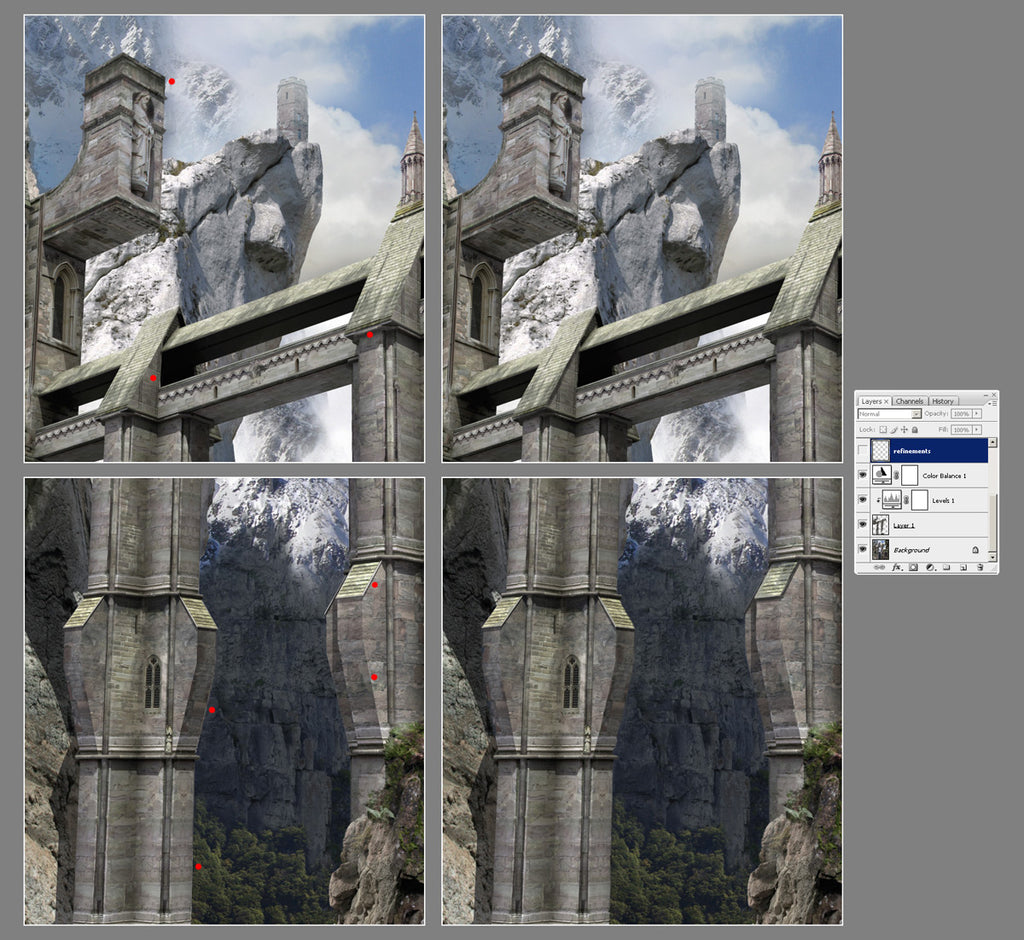This screenshot has height=940, width=1024.
Task: Open the Opacity slider arrow
Action: [976, 414]
